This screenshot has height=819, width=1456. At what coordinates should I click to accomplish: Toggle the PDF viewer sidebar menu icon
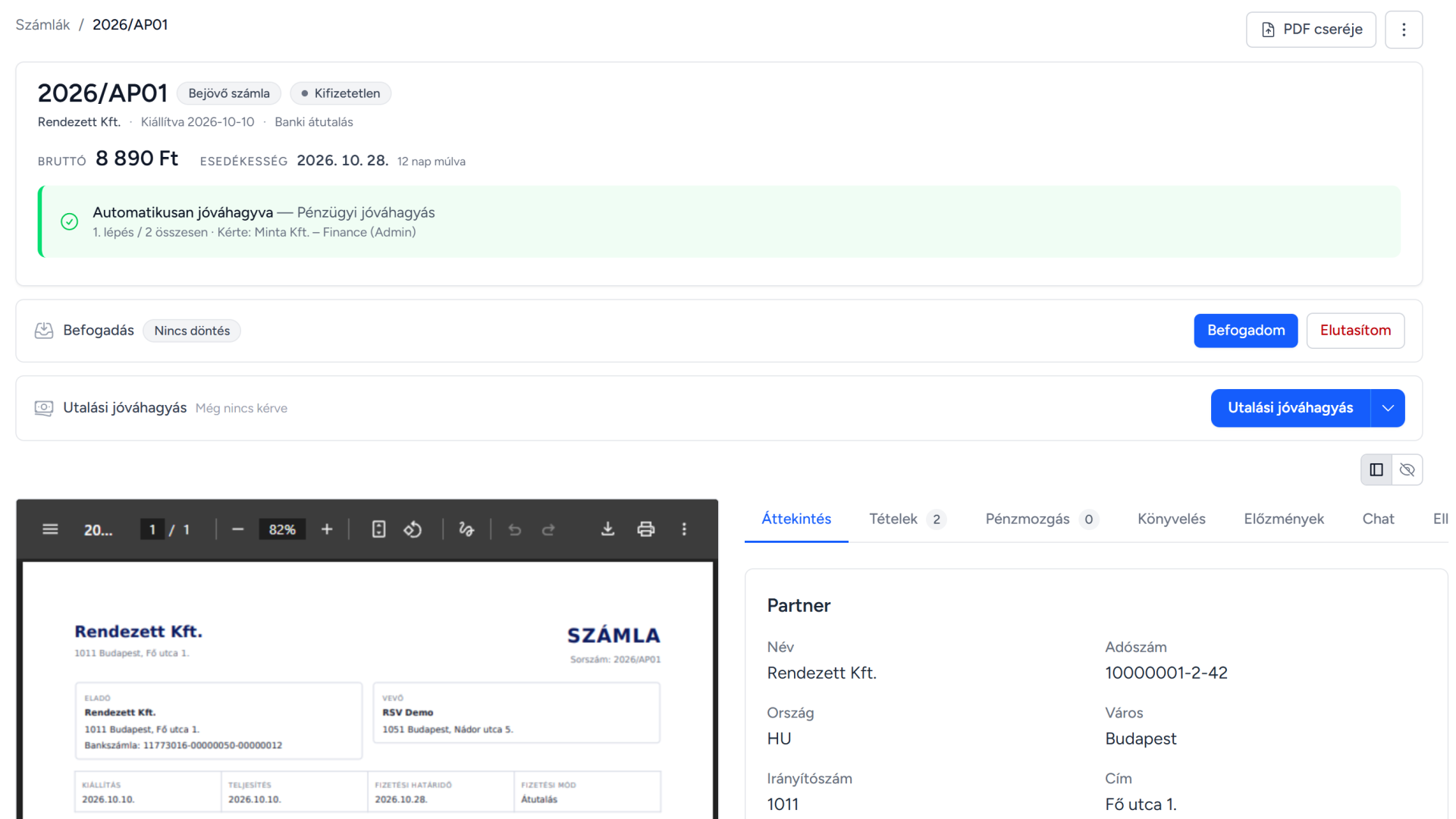(x=50, y=529)
